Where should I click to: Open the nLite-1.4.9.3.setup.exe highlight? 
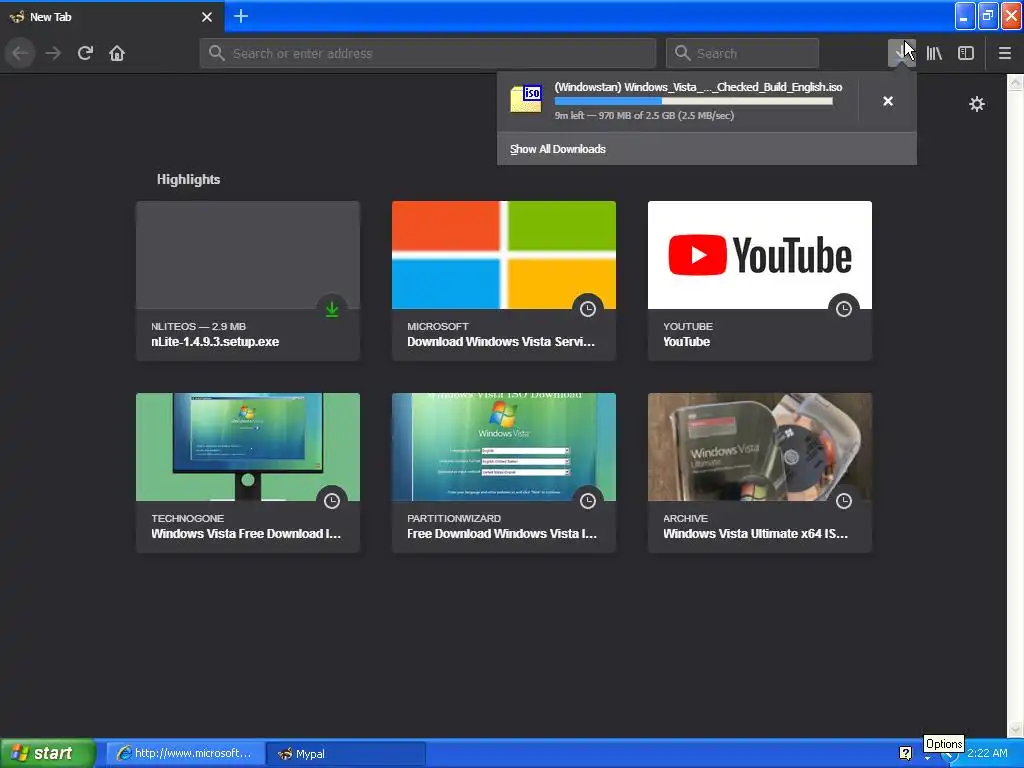pos(248,281)
